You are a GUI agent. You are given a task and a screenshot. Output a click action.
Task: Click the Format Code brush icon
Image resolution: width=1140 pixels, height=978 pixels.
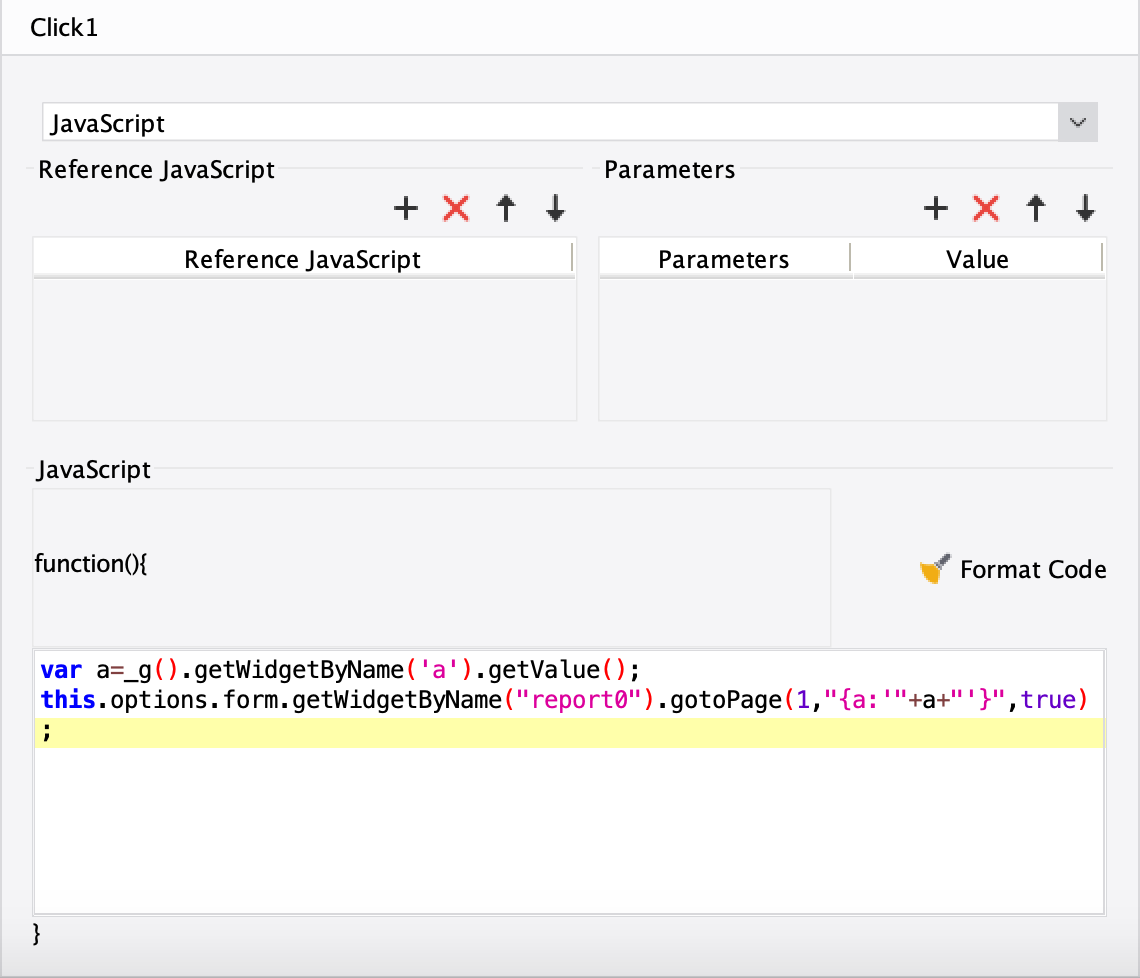[x=934, y=568]
